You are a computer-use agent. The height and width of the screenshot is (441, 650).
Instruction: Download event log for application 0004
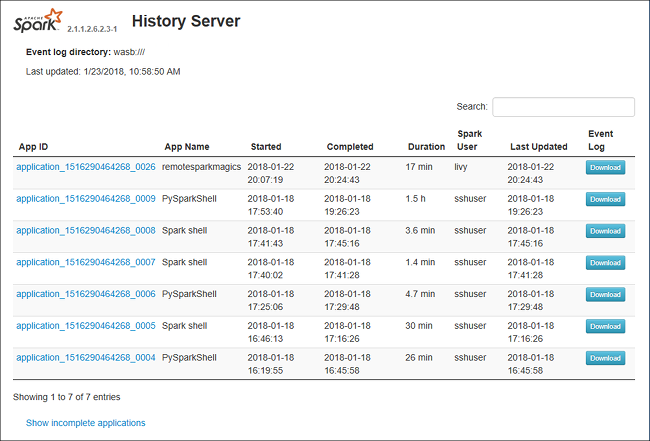(605, 358)
